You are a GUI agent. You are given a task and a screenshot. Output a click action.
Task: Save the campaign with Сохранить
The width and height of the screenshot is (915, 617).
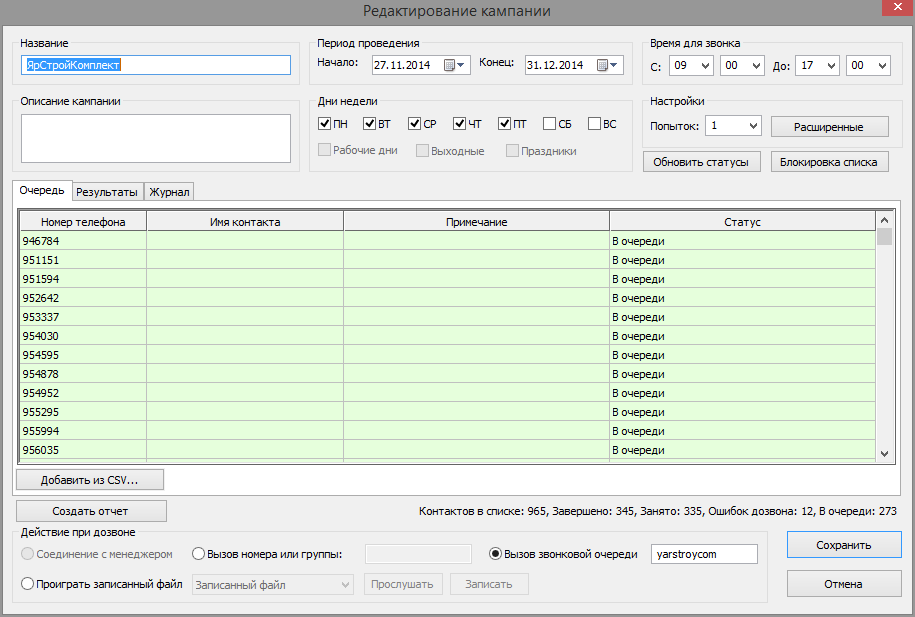click(x=844, y=545)
